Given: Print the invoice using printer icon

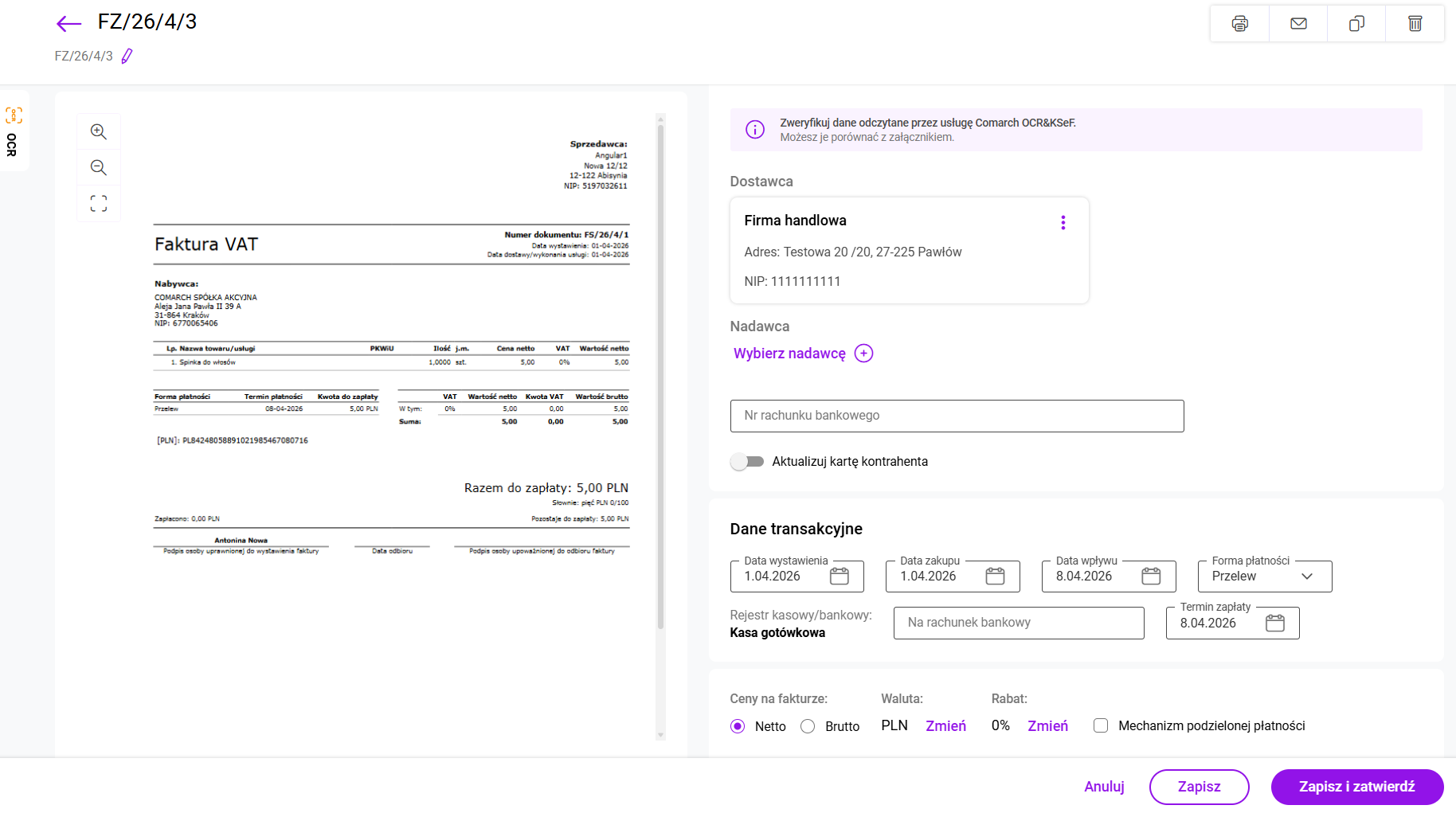Looking at the screenshot, I should (x=1239, y=24).
